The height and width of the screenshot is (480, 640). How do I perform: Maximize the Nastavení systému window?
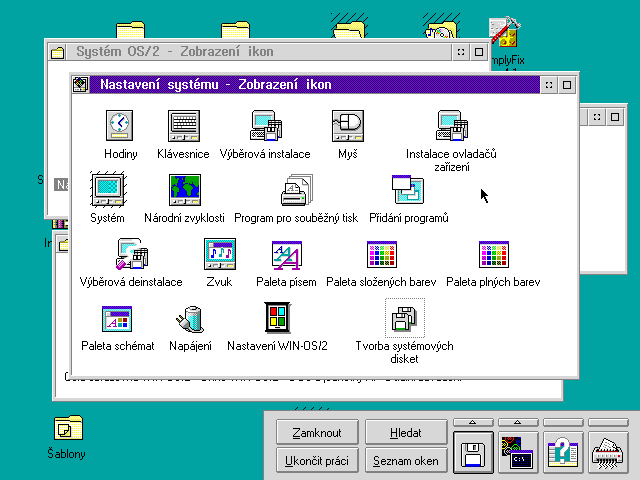567,85
